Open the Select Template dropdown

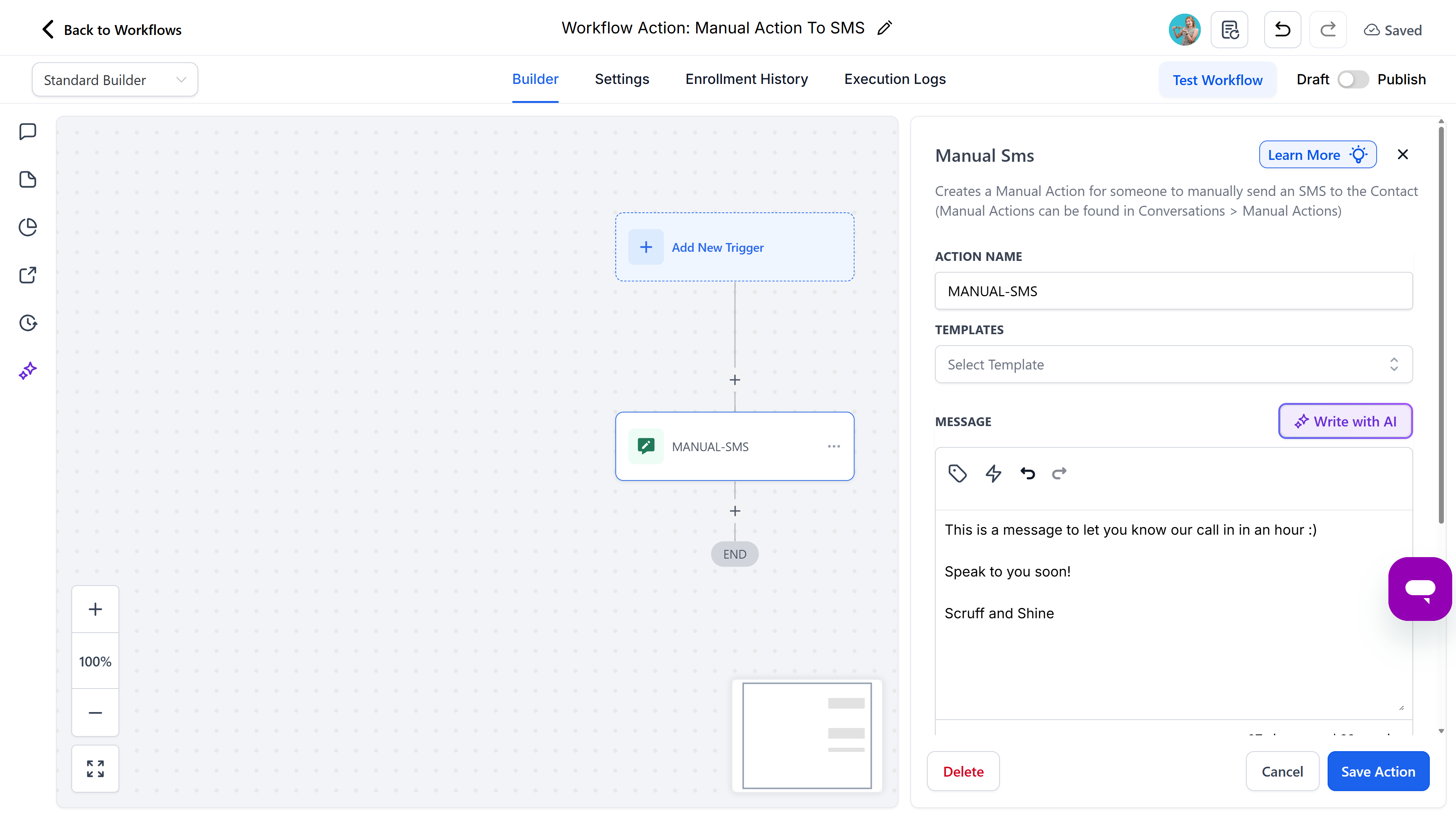tap(1173, 365)
